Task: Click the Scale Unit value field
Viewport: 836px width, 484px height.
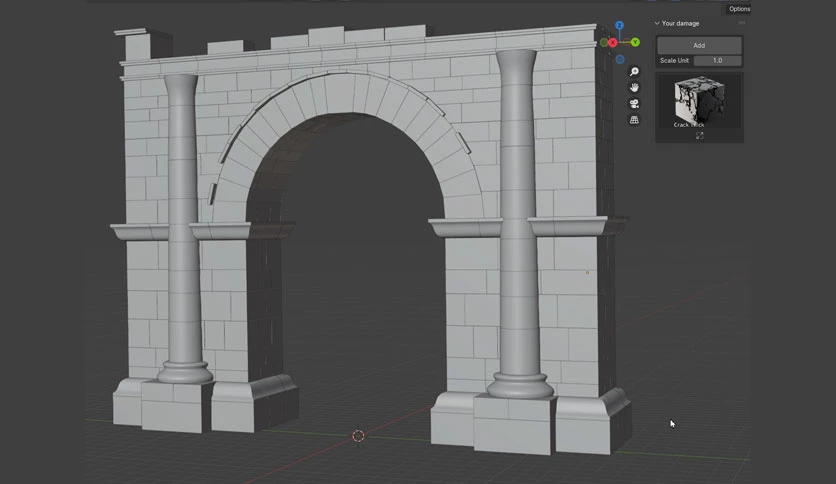Action: coord(718,61)
